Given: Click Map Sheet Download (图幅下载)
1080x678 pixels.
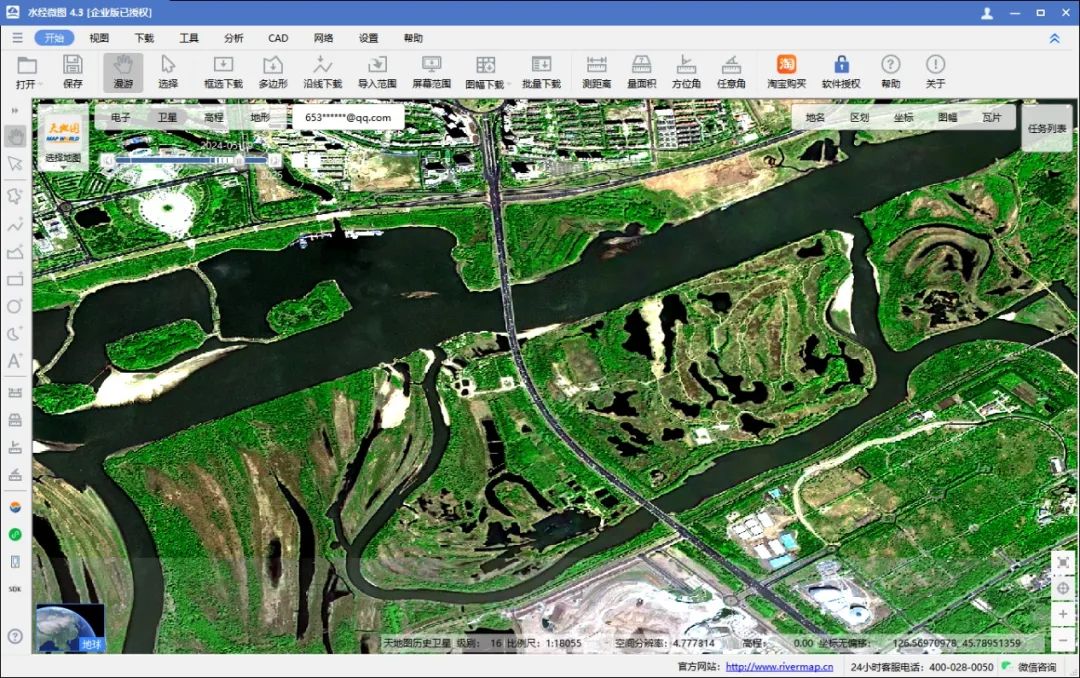Looking at the screenshot, I should pos(486,72).
